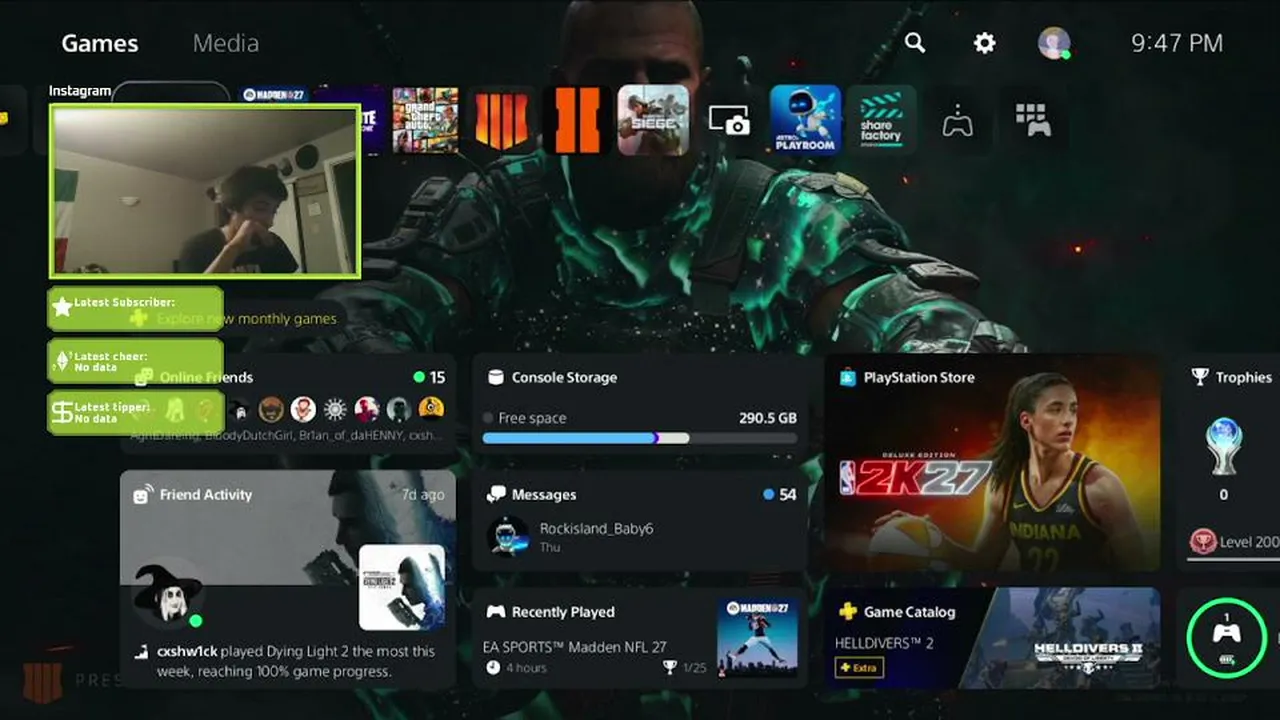Click the online friends names list text
Image resolution: width=1280 pixels, height=720 pixels.
pyautogui.click(x=287, y=435)
